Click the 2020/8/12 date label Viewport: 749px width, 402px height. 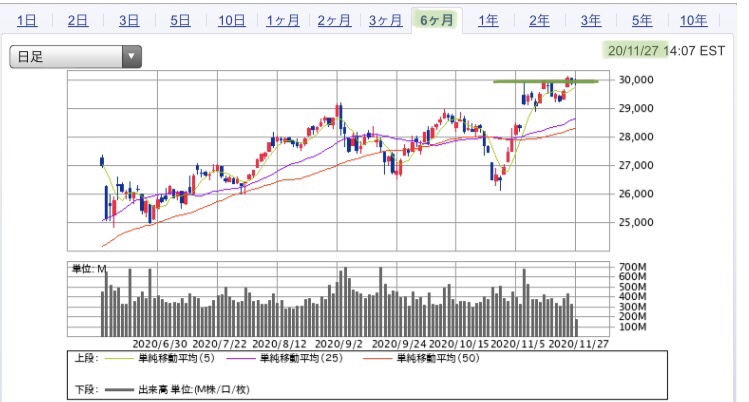pyautogui.click(x=279, y=344)
